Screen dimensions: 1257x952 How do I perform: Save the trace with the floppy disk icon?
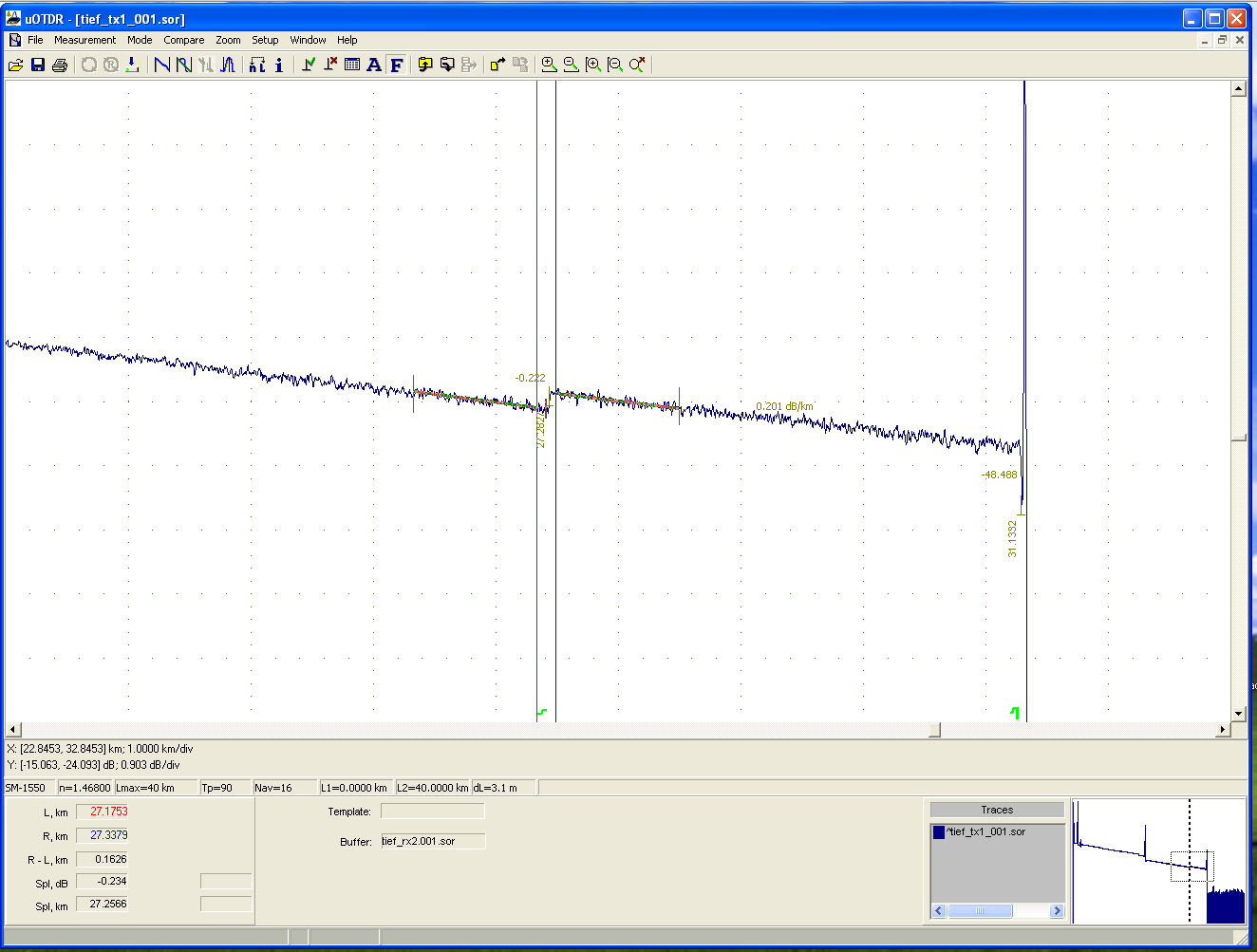tap(38, 65)
